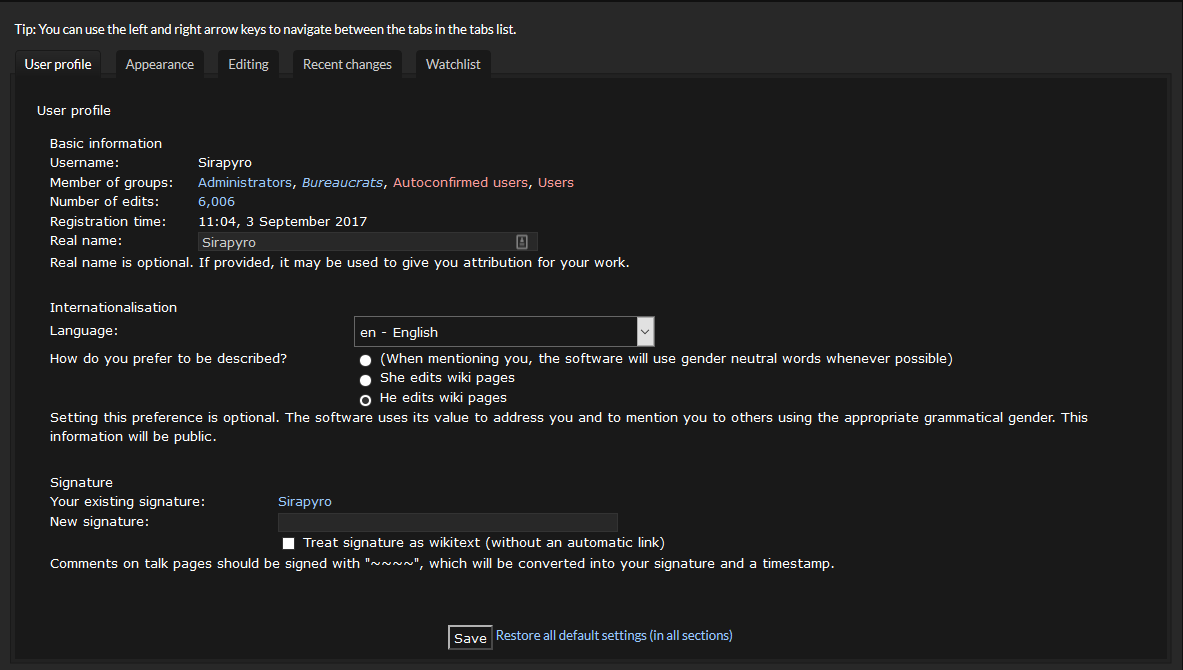This screenshot has width=1183, height=670.
Task: Open the Language dropdown arrow
Action: [x=645, y=331]
